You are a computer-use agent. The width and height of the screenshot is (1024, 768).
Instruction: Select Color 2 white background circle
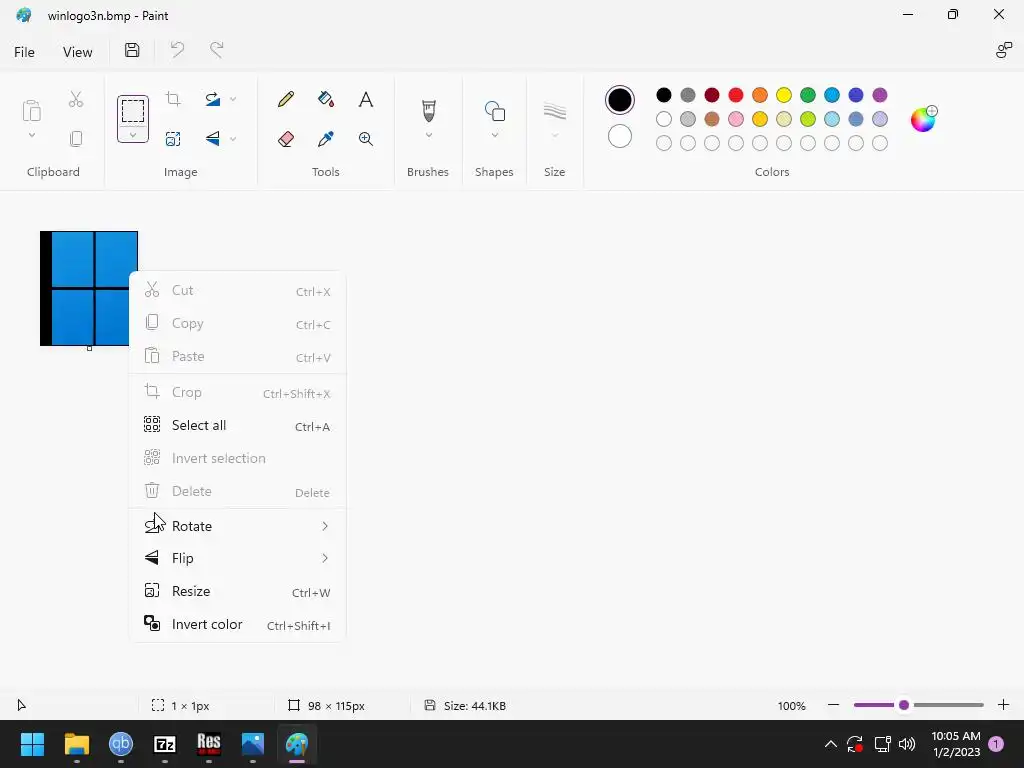click(x=619, y=136)
